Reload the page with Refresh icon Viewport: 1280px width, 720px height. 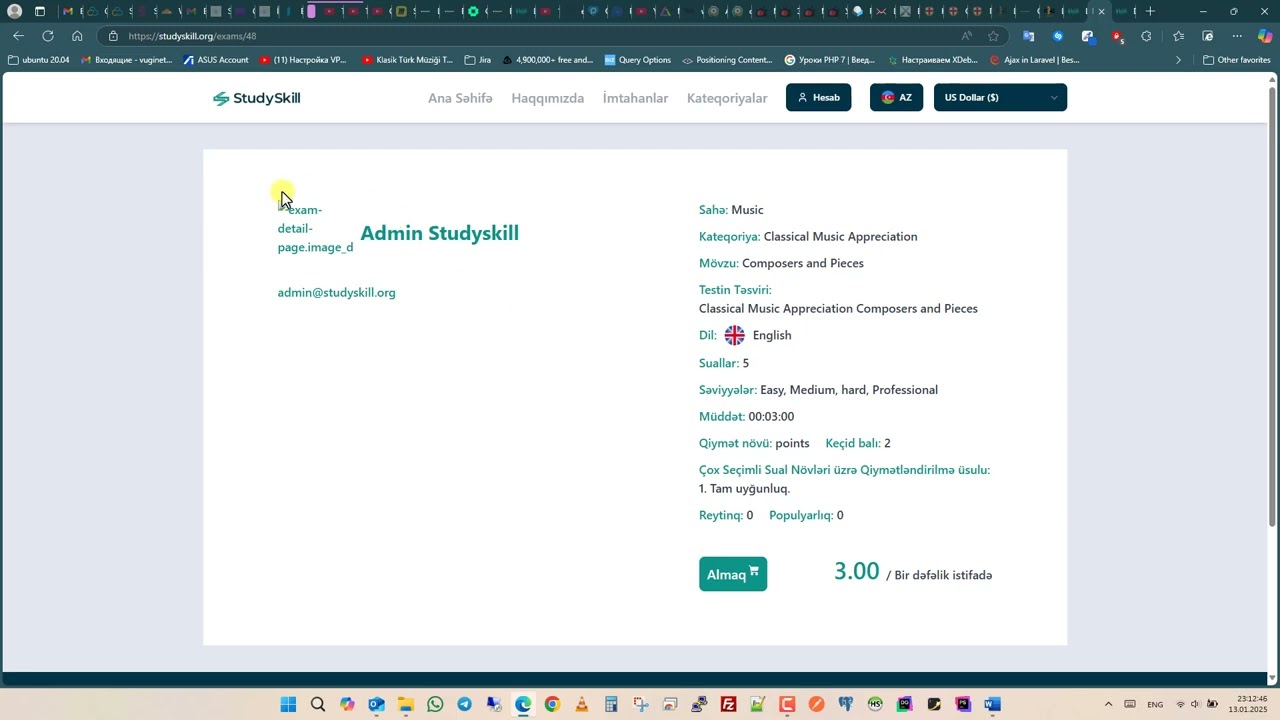point(48,36)
